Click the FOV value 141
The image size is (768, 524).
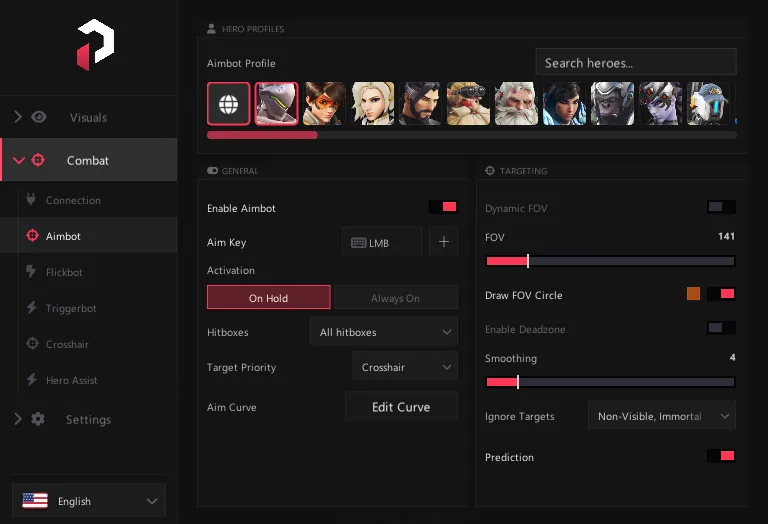[x=726, y=237]
